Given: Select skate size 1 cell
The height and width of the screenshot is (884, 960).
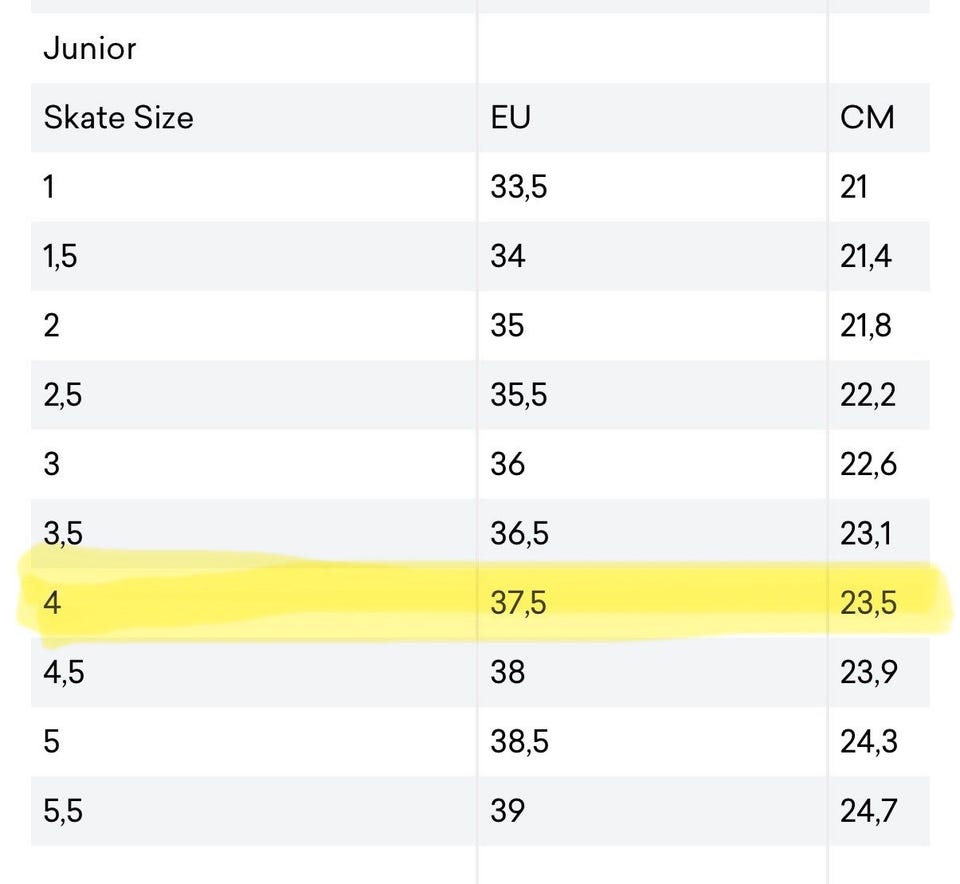Looking at the screenshot, I should [49, 187].
